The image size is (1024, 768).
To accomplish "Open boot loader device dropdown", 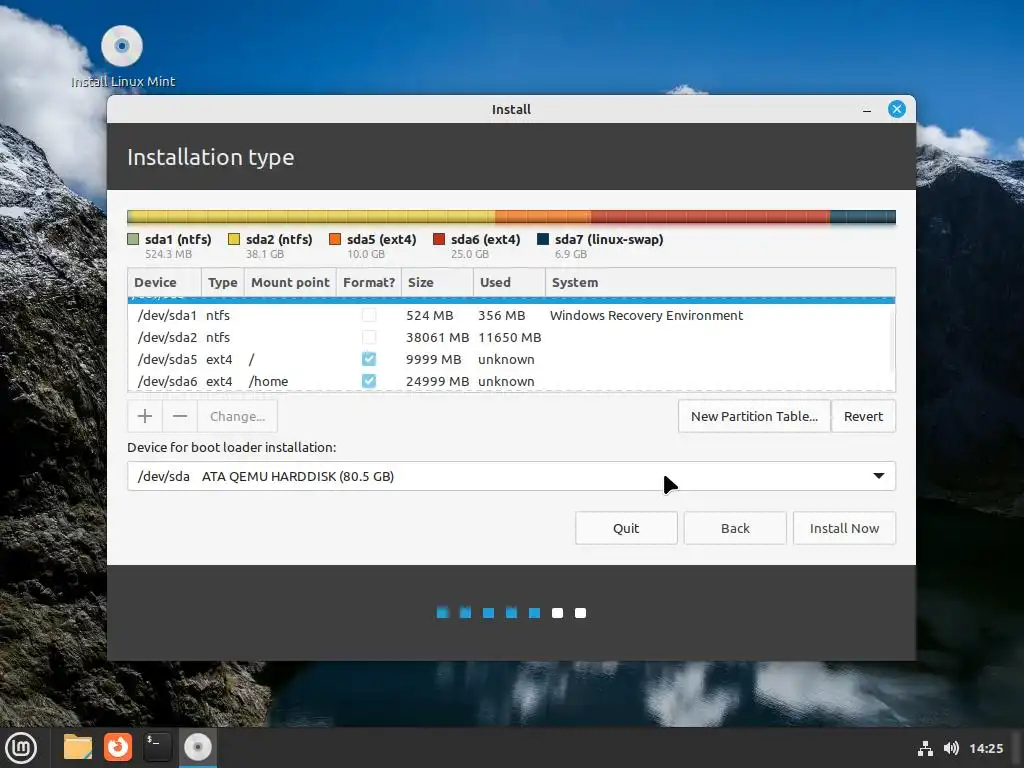I will click(511, 476).
